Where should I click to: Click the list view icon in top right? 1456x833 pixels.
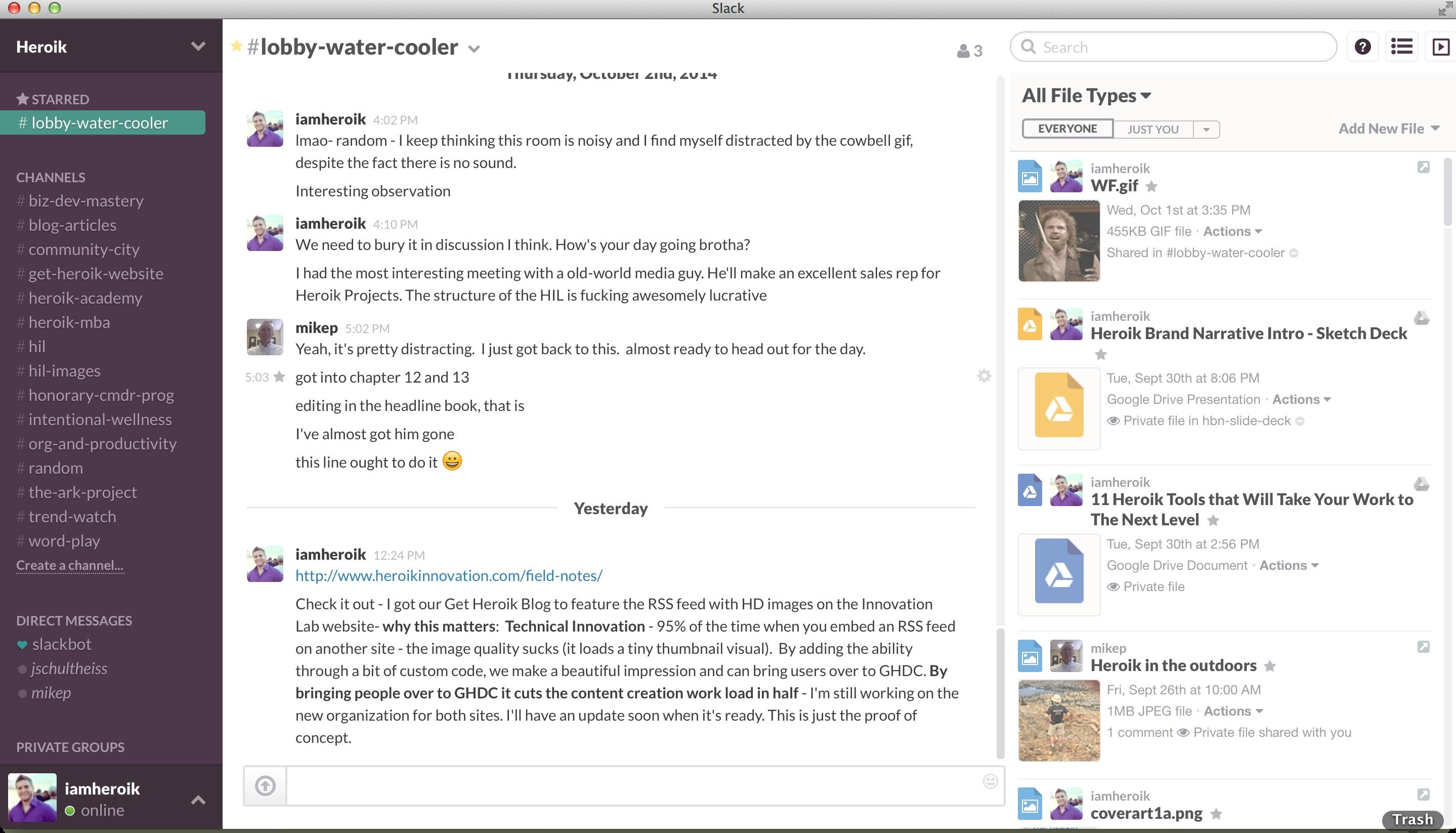[x=1402, y=47]
